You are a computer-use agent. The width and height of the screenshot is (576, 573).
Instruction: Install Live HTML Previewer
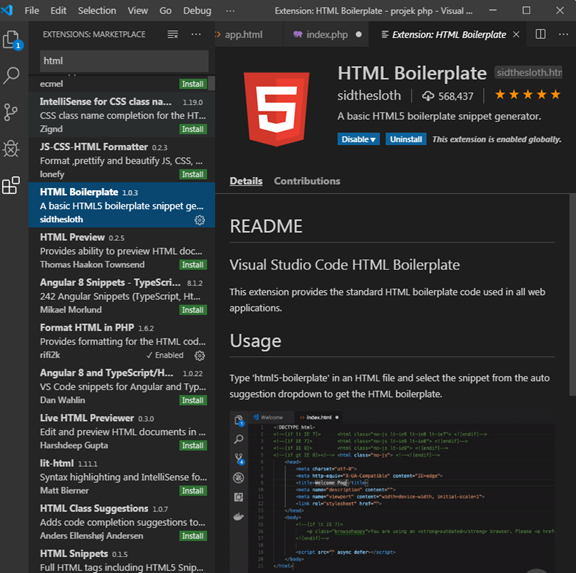(x=193, y=446)
